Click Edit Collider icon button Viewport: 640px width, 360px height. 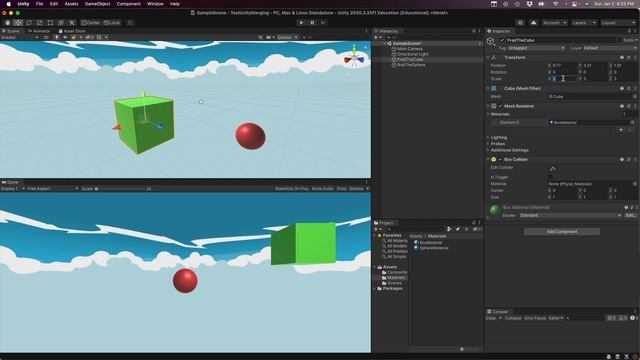(553, 168)
